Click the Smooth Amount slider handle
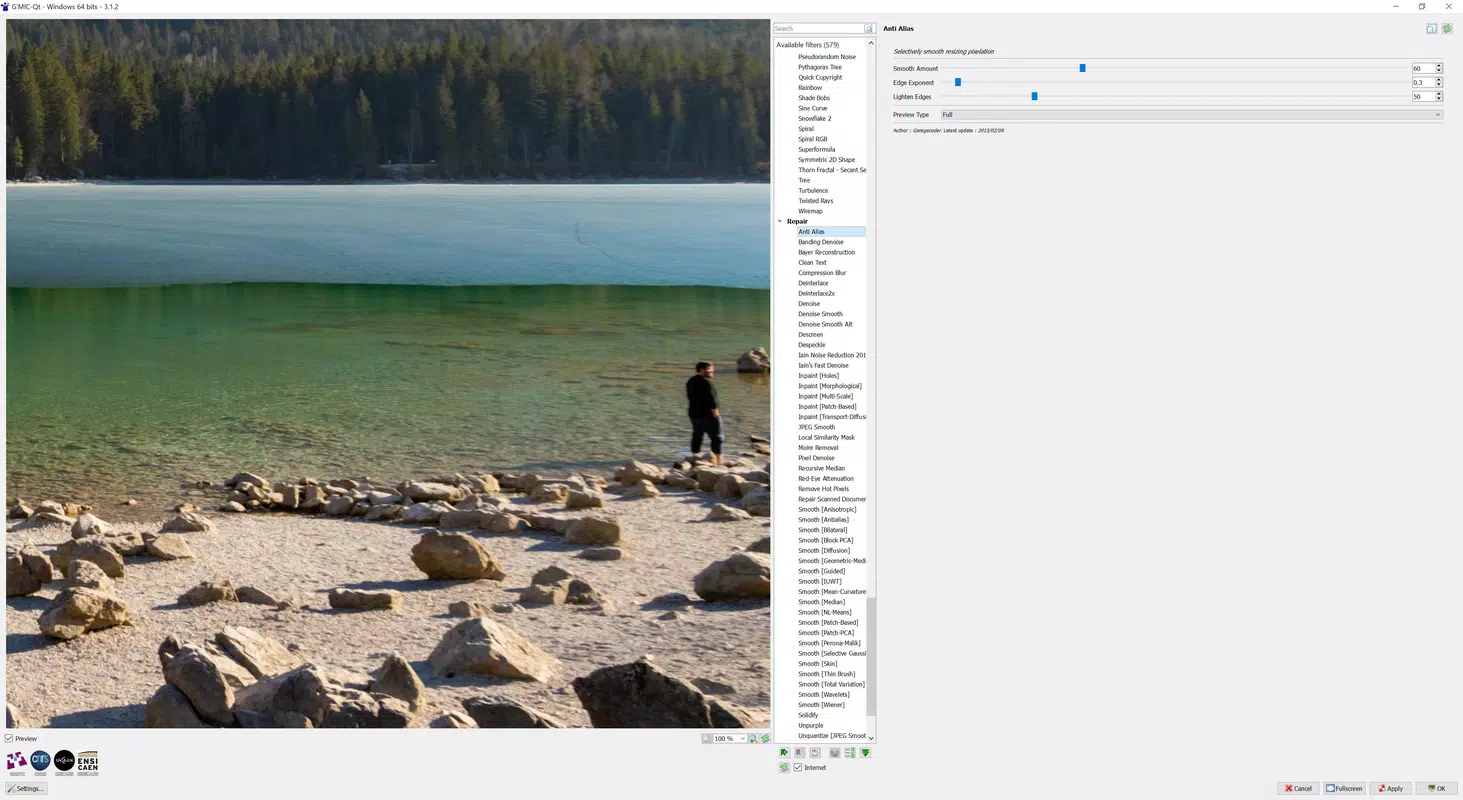 pyautogui.click(x=1082, y=68)
